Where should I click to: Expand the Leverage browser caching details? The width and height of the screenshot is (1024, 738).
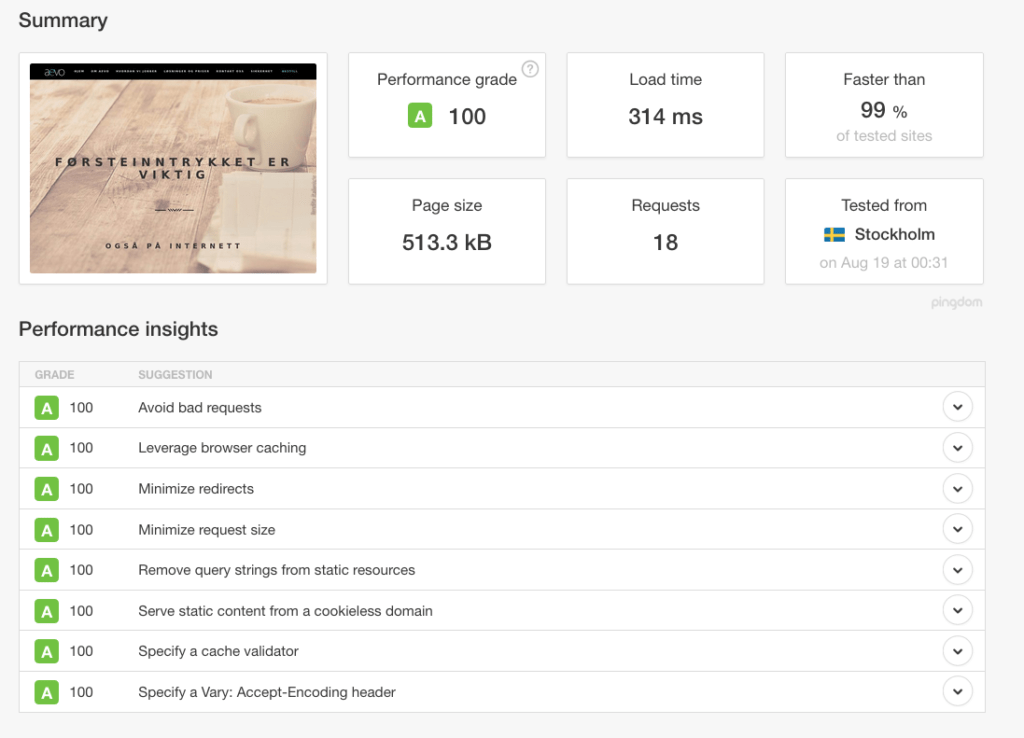(x=957, y=448)
